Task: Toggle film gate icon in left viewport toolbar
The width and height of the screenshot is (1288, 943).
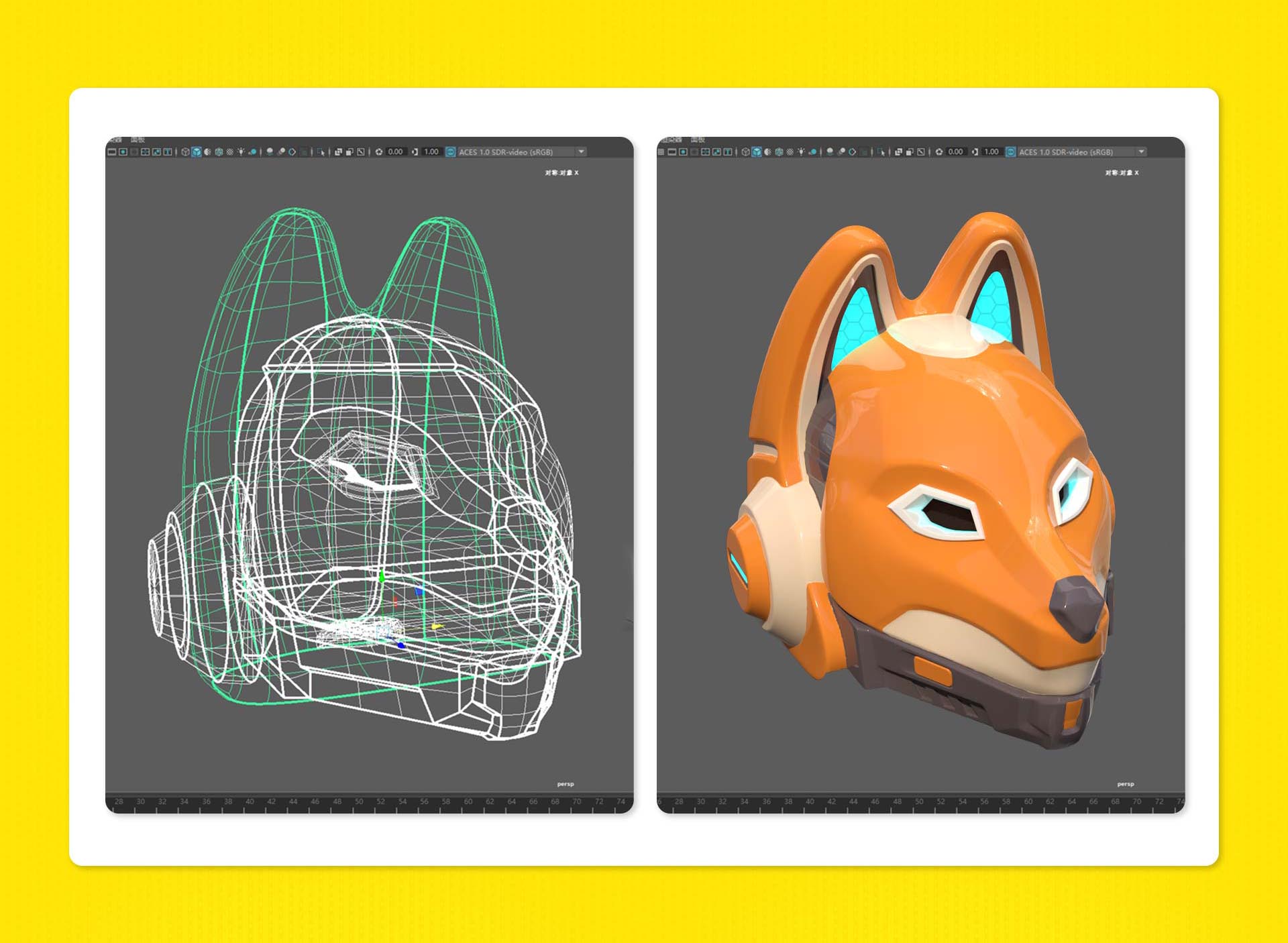Action: [x=111, y=152]
